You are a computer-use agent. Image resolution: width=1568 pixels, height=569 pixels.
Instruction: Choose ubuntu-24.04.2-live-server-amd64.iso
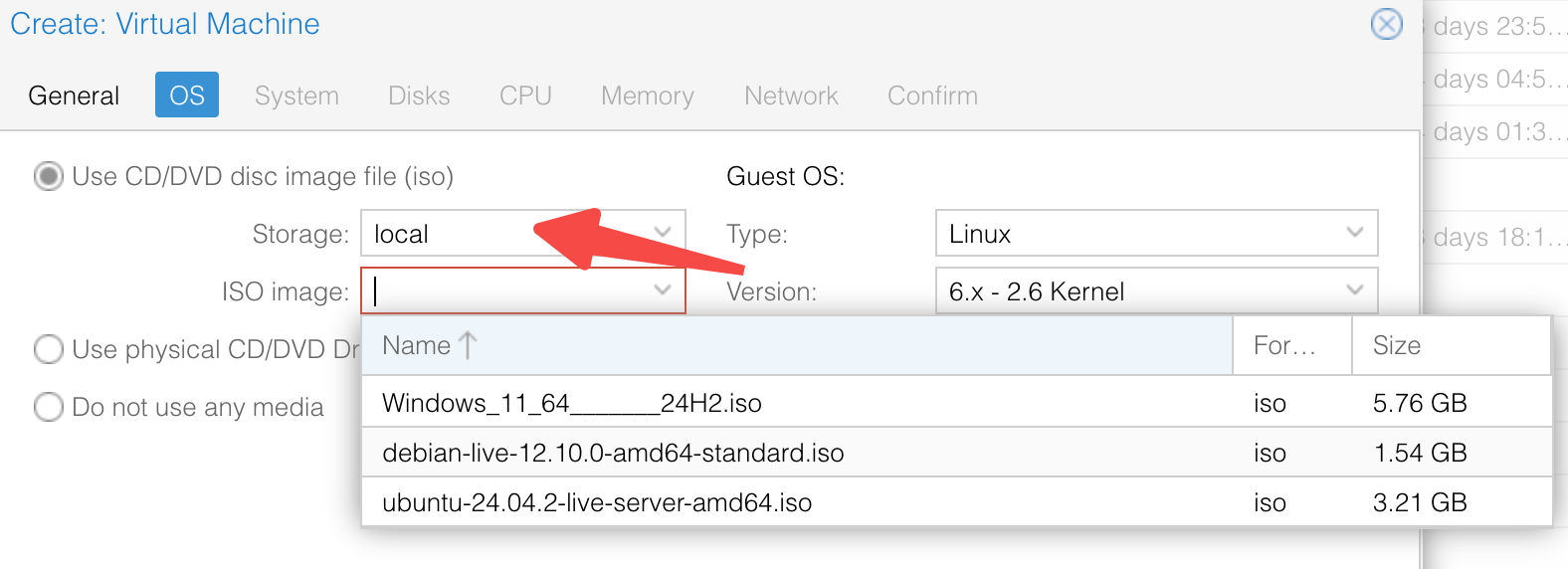point(597,502)
